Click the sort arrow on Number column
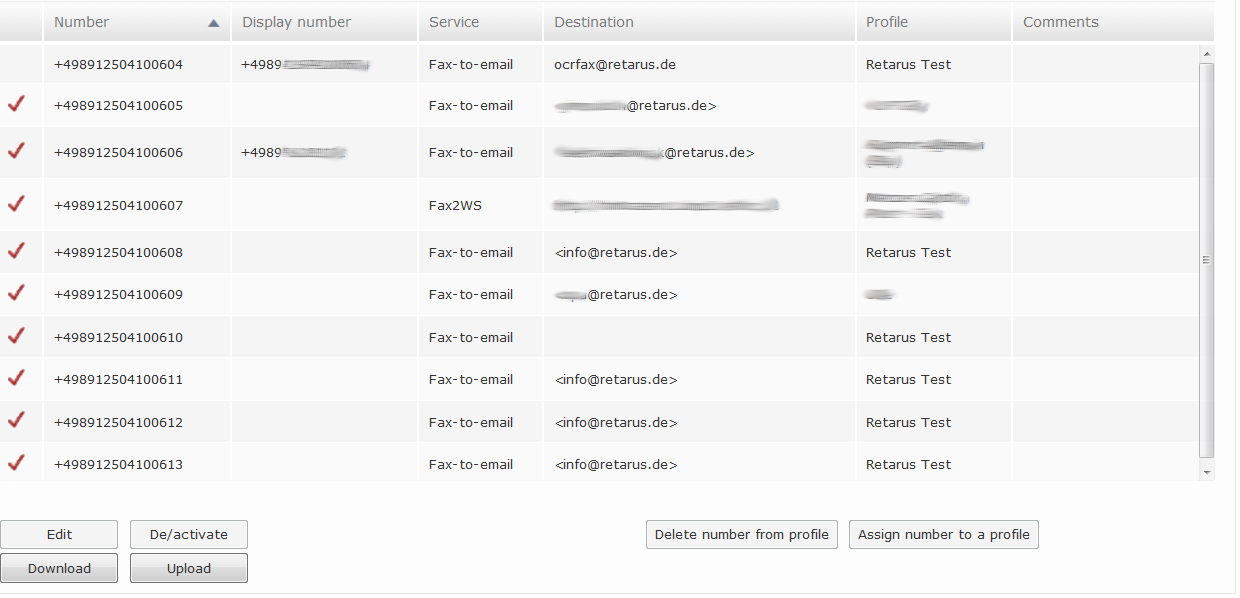1240x598 pixels. 213,22
